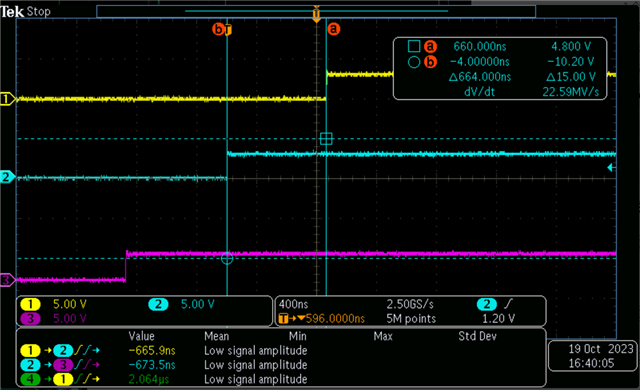Click the -665.9ns delay measurement value

(x=152, y=351)
